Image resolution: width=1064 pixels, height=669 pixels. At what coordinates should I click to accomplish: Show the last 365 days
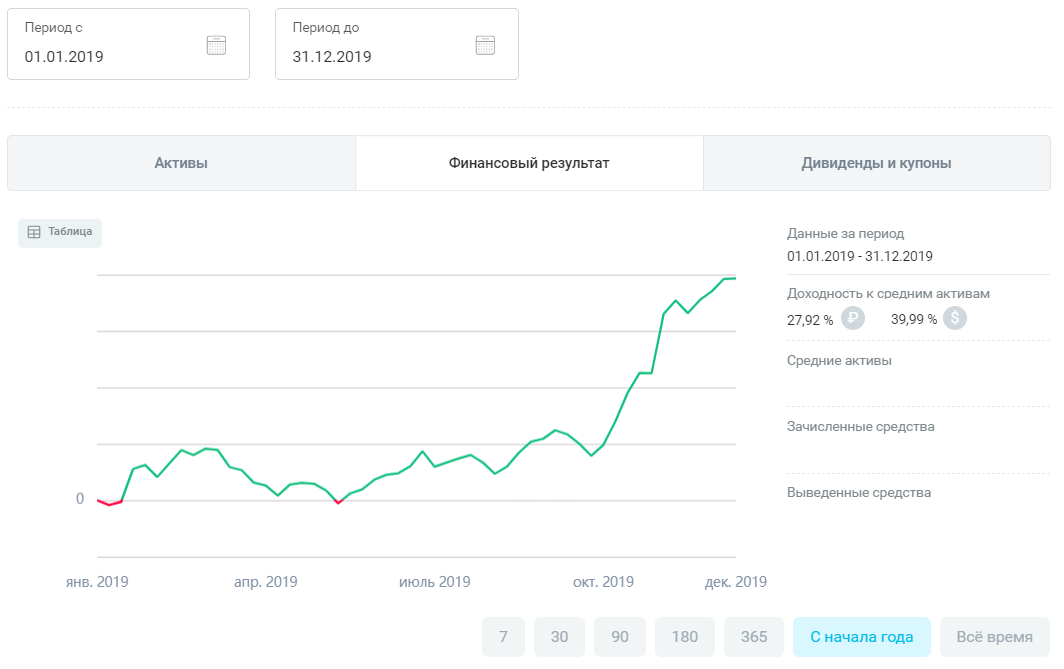coord(755,637)
